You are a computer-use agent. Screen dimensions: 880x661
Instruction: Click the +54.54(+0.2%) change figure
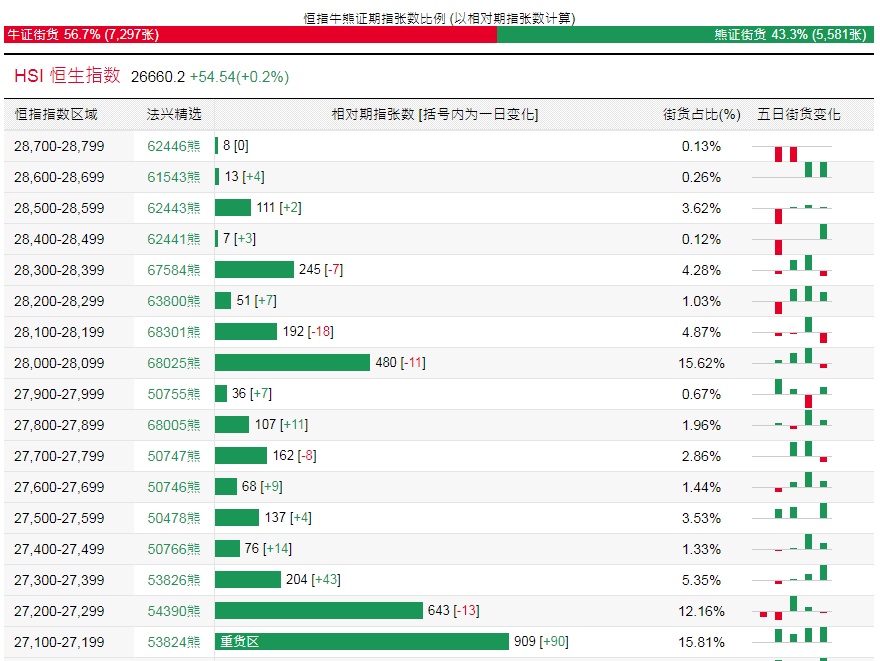[240, 77]
